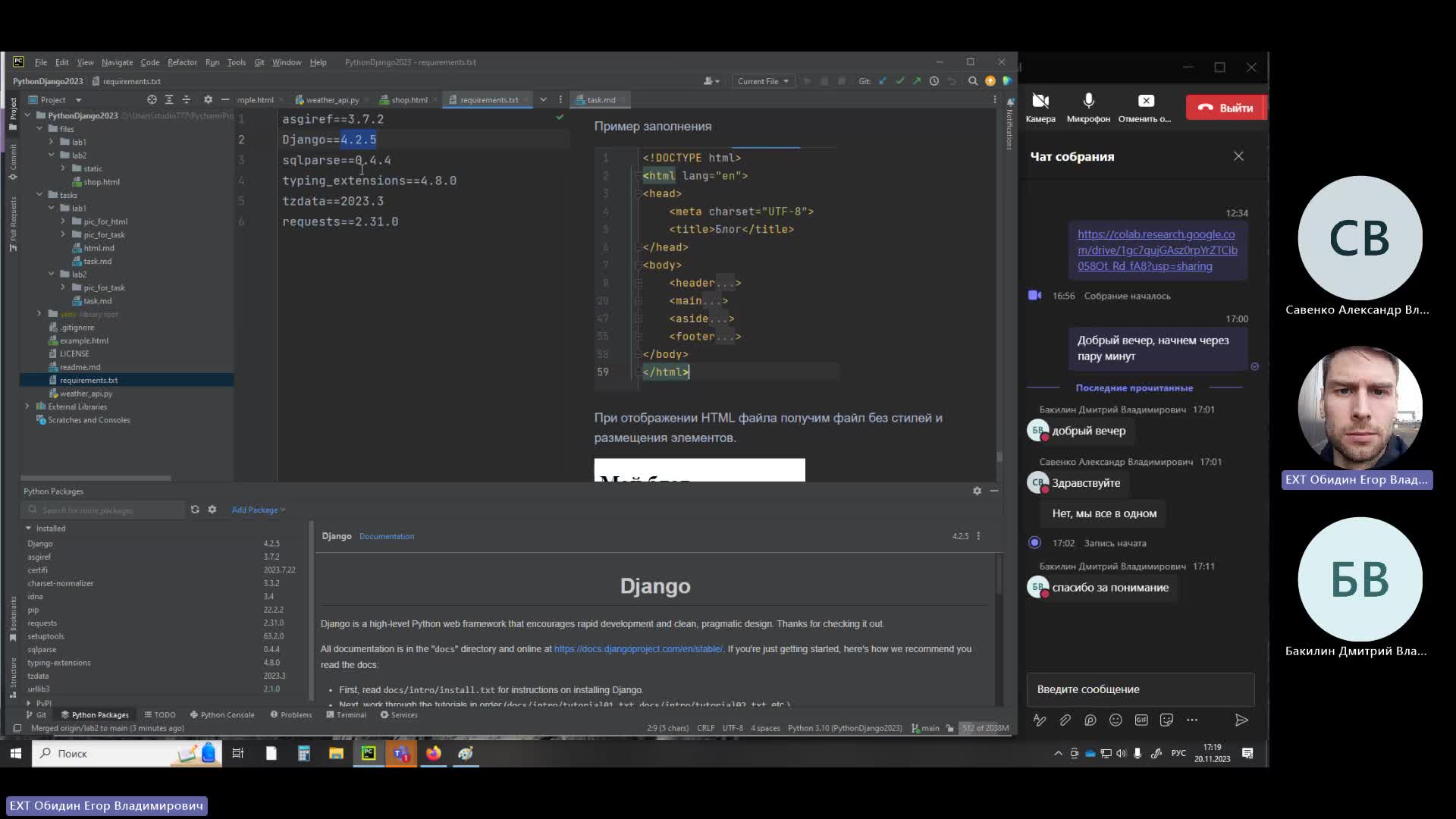Screen dimensions: 1456x819
Task: Reload Python packages list refresh icon
Action: click(x=195, y=510)
